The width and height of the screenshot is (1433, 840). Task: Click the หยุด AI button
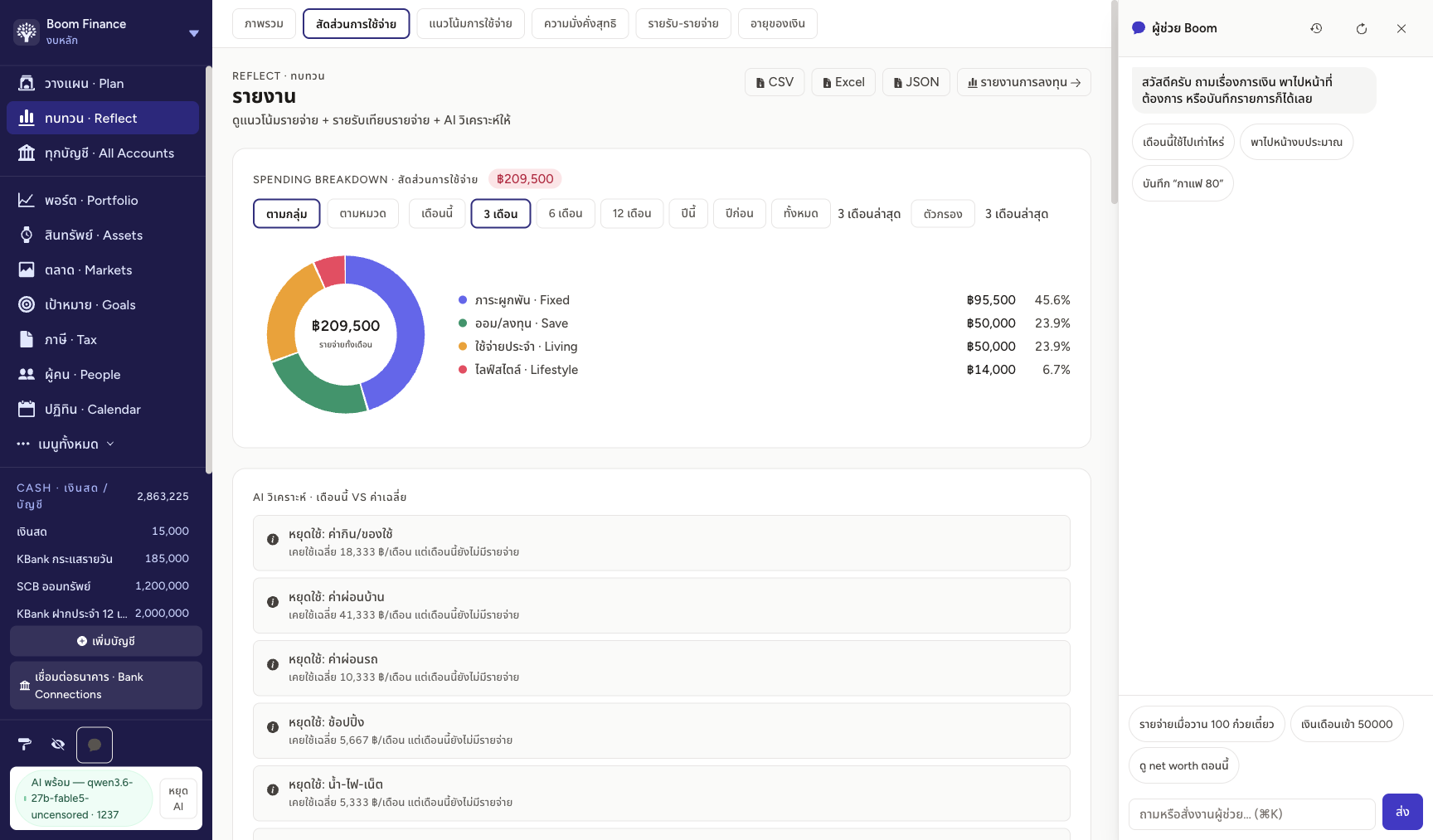(x=178, y=799)
